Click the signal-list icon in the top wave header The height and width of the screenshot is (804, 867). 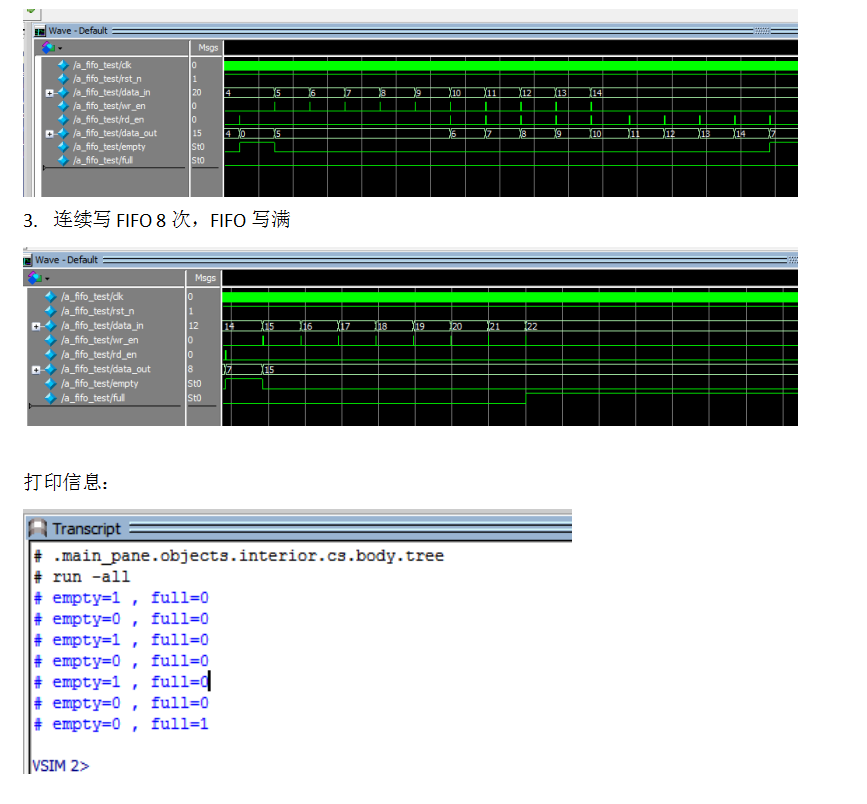48,47
